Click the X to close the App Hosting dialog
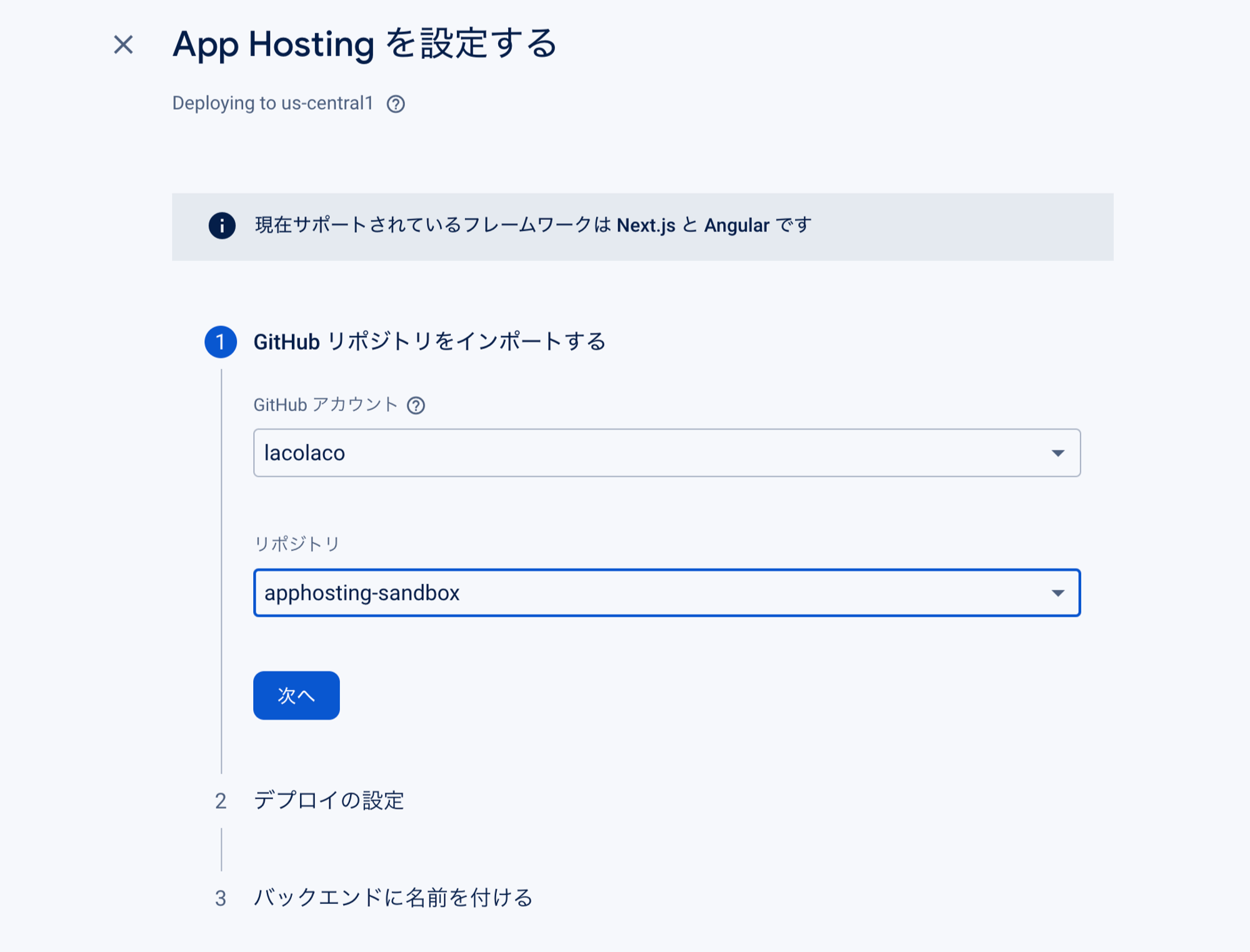The width and height of the screenshot is (1250, 952). click(123, 44)
